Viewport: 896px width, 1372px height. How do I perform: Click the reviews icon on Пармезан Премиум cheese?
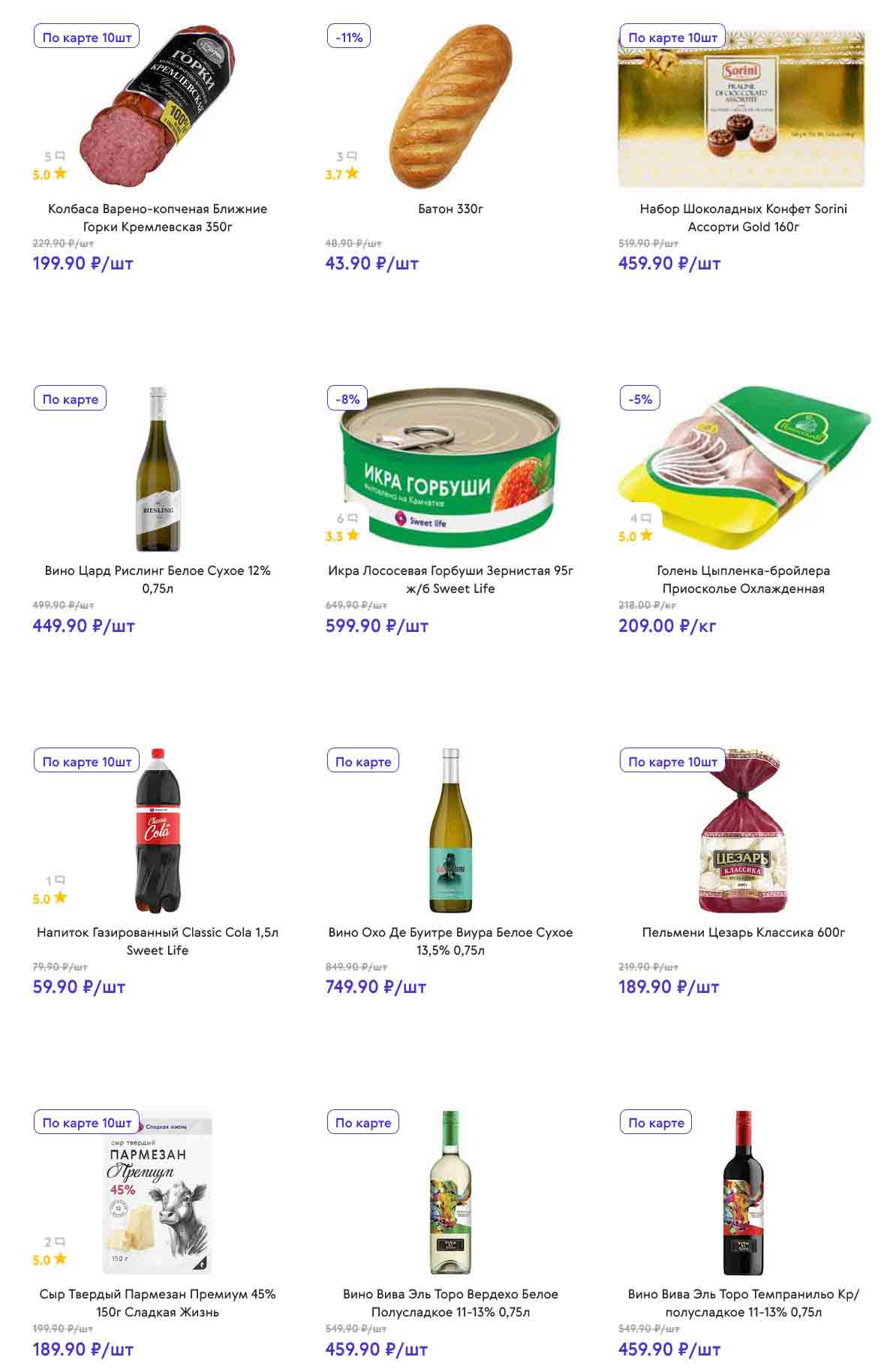pos(60,1242)
